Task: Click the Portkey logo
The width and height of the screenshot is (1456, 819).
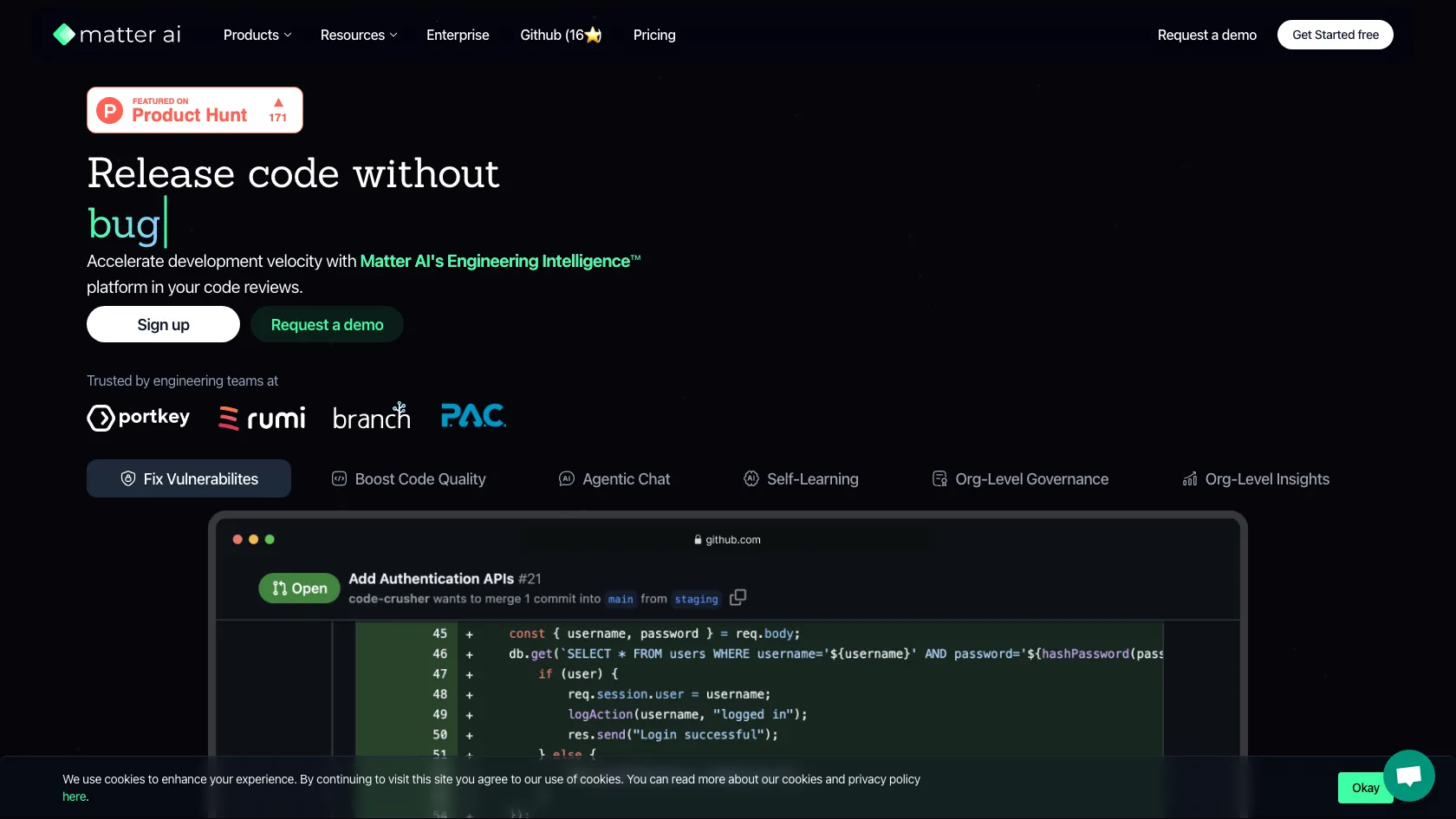Action: [x=139, y=418]
